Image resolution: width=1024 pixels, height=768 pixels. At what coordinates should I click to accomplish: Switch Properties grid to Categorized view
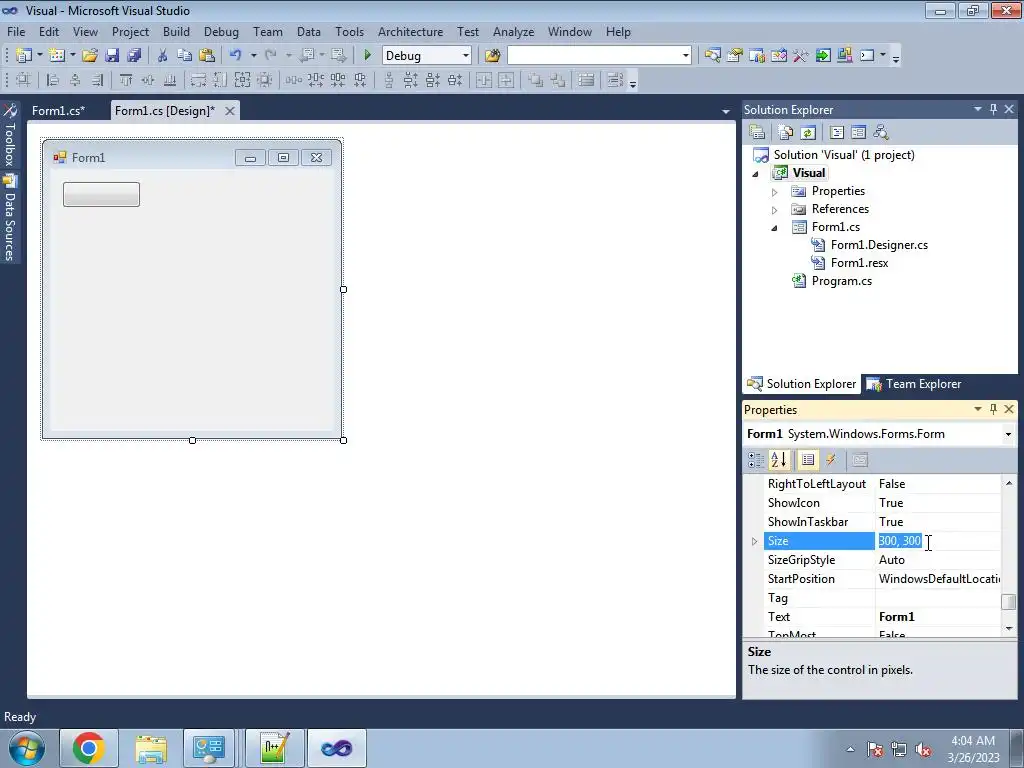tap(756, 460)
